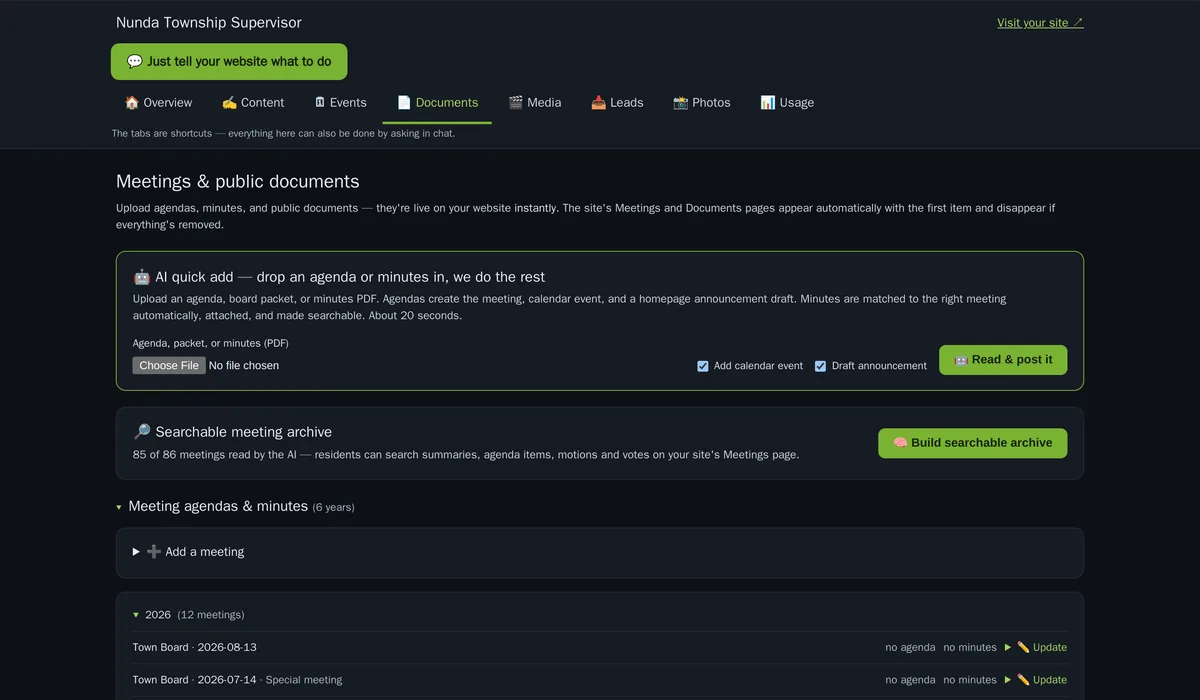Select the Documents tab
Image resolution: width=1200 pixels, height=700 pixels.
point(437,103)
